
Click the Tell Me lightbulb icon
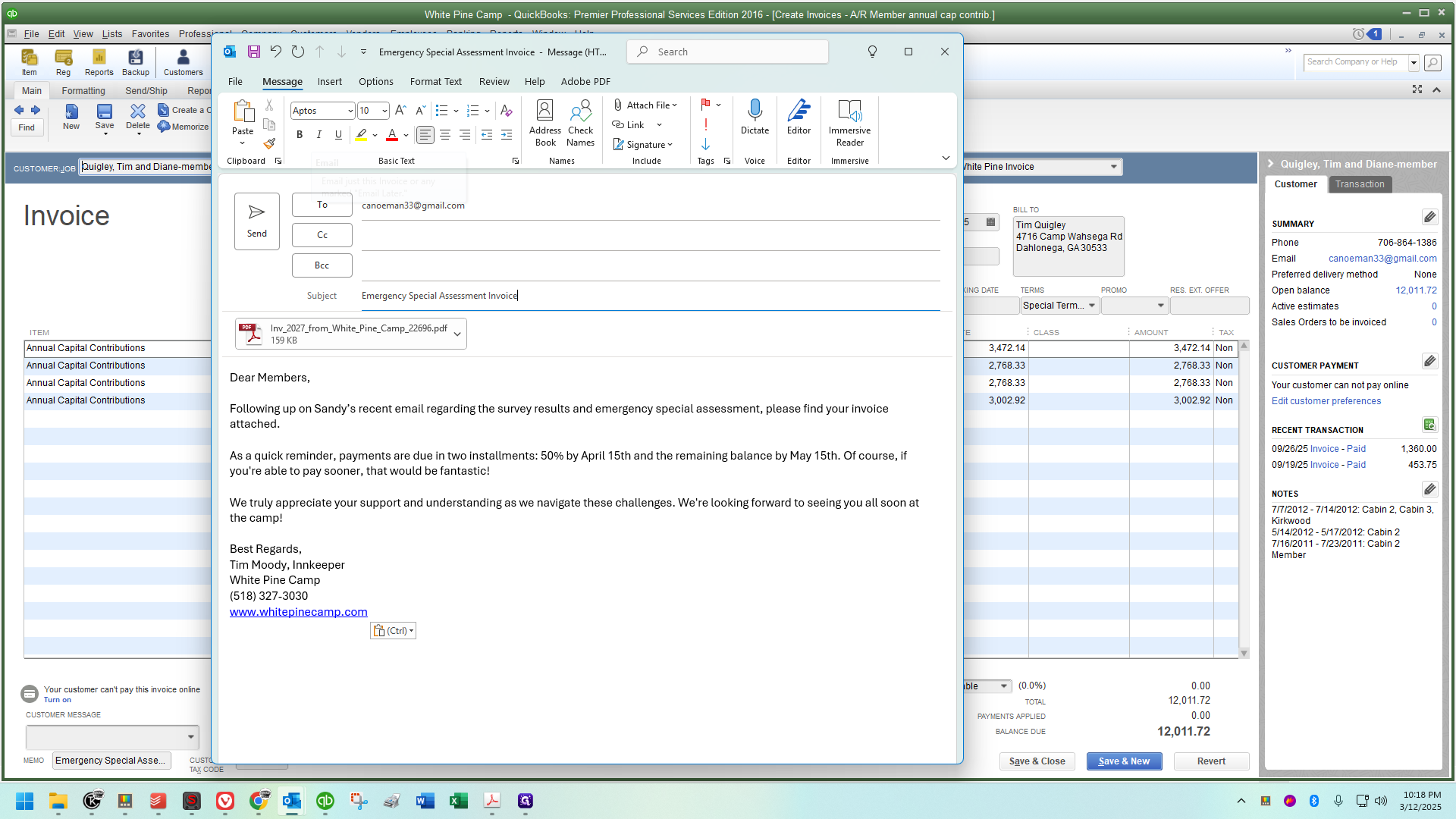(872, 52)
